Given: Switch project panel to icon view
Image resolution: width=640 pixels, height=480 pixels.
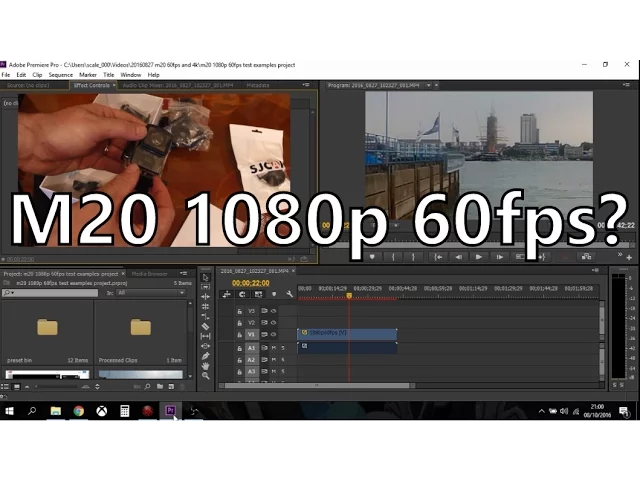Looking at the screenshot, I should point(17,387).
